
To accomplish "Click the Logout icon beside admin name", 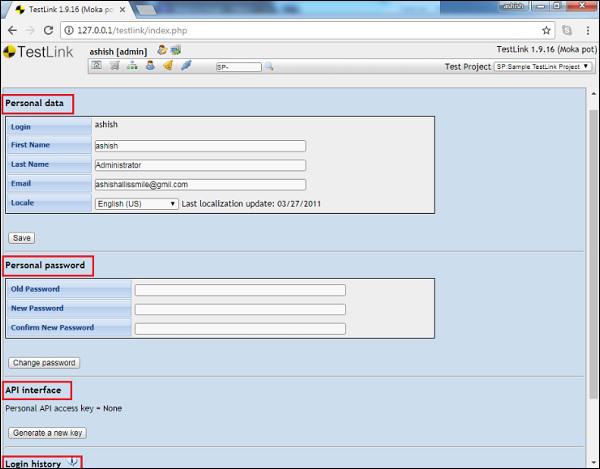I will tap(176, 50).
